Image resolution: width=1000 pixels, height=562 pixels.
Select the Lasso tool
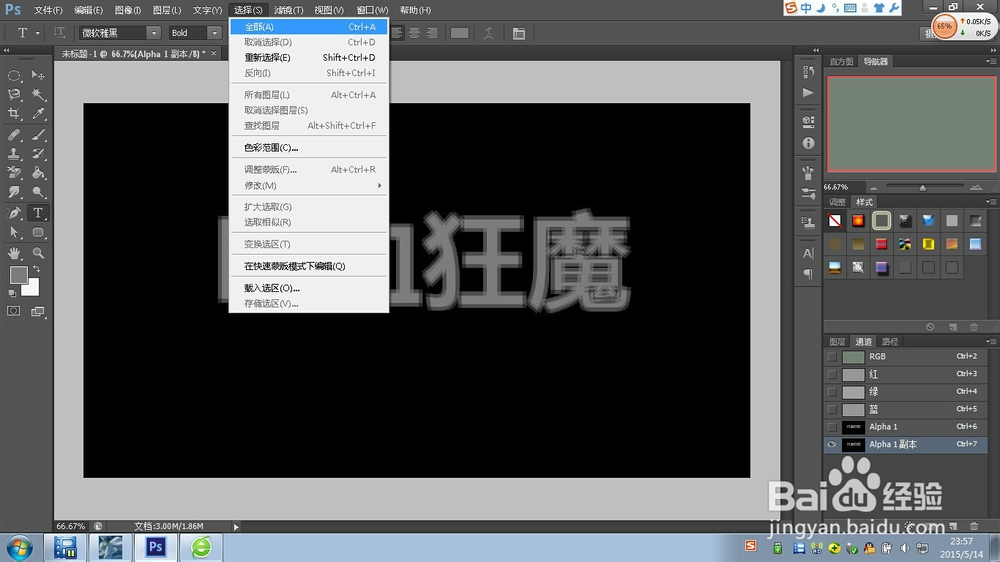point(13,94)
